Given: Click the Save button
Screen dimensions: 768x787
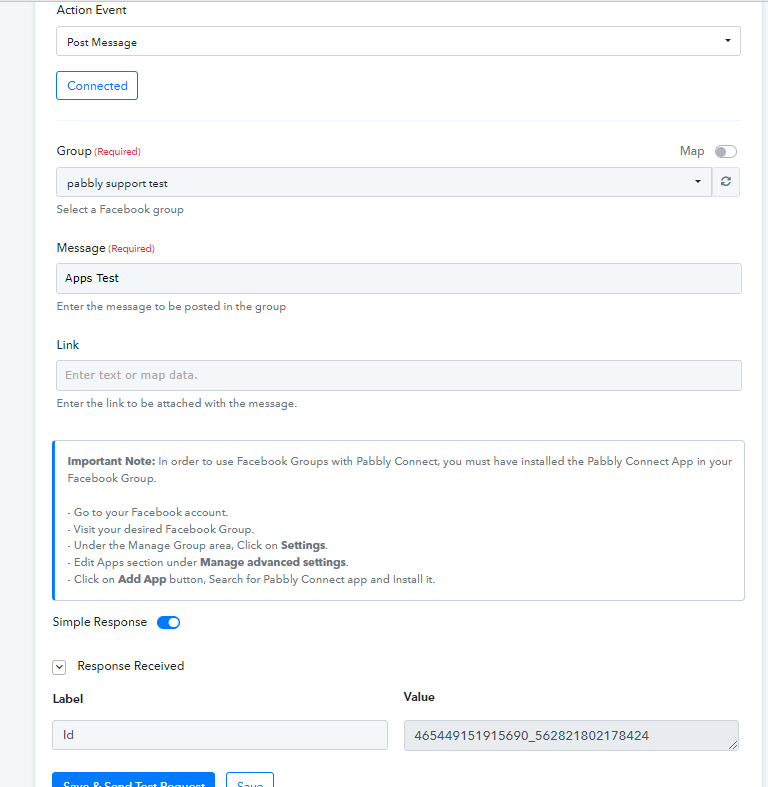Looking at the screenshot, I should tap(250, 780).
